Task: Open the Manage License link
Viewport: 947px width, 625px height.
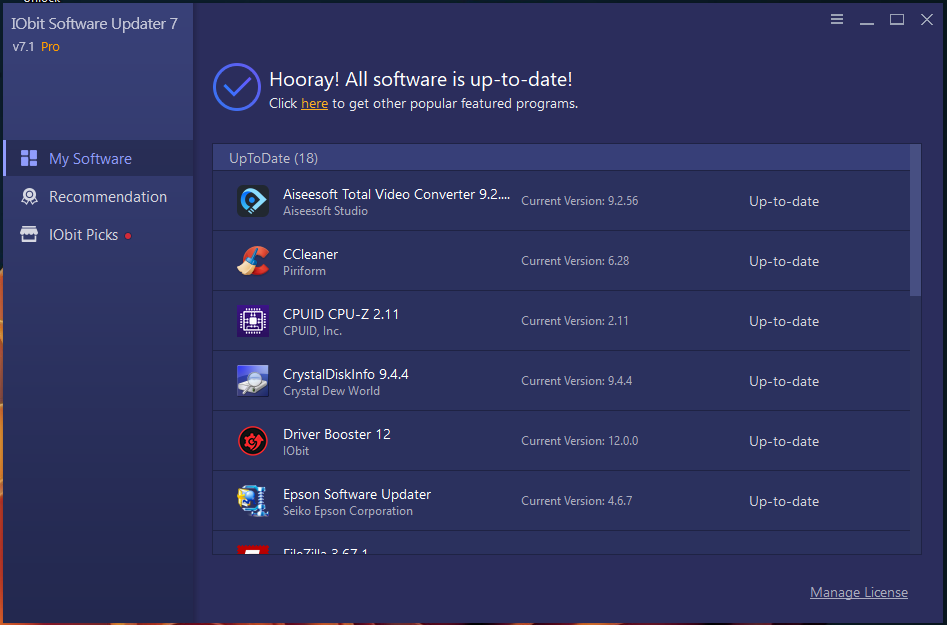Action: coord(858,592)
